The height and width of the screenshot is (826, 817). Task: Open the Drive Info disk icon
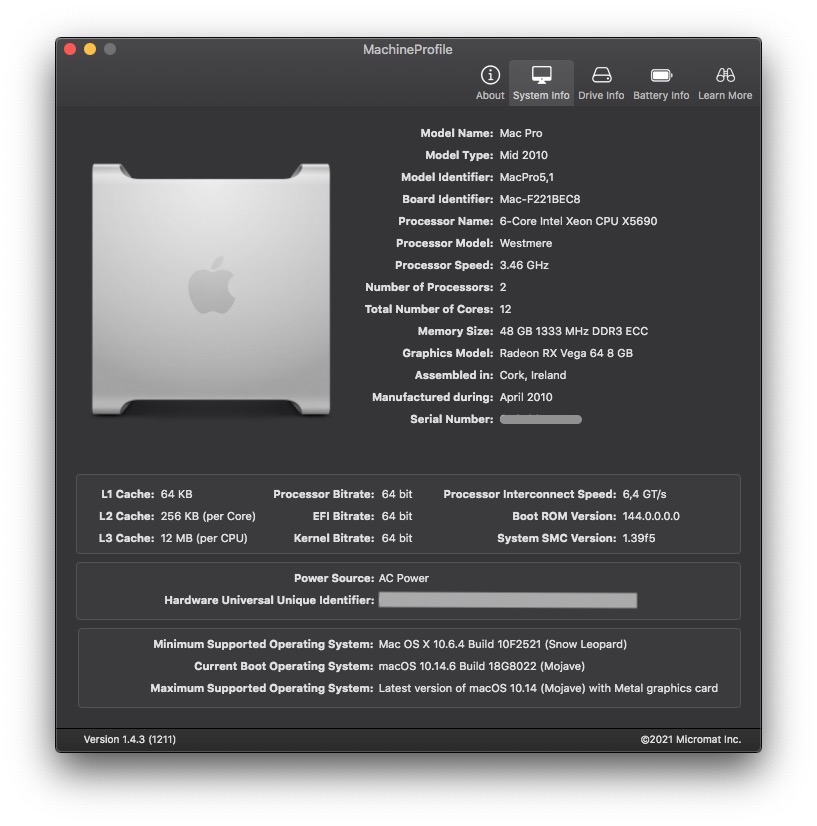601,75
